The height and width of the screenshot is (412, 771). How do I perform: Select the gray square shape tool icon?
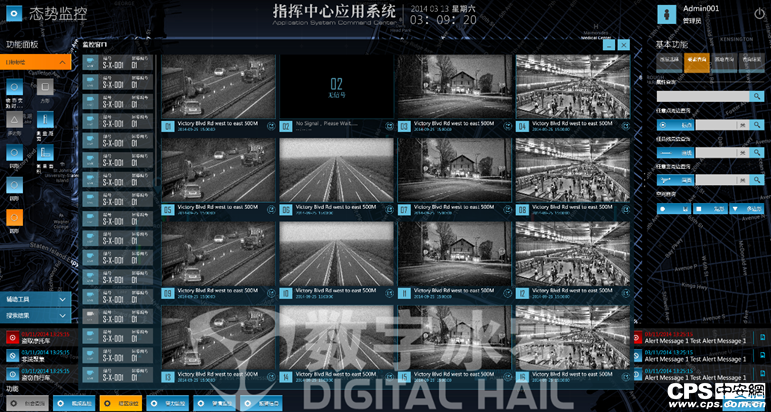pos(43,89)
